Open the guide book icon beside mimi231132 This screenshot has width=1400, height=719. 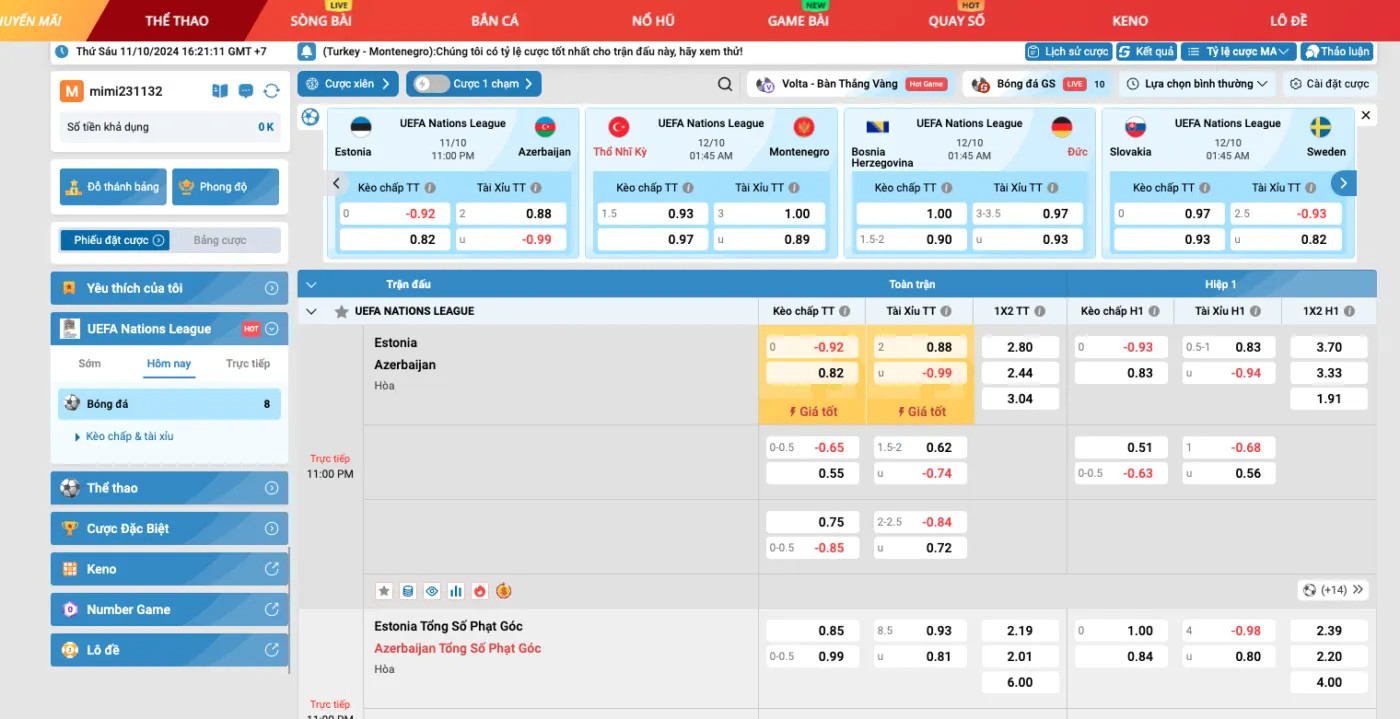pos(220,91)
